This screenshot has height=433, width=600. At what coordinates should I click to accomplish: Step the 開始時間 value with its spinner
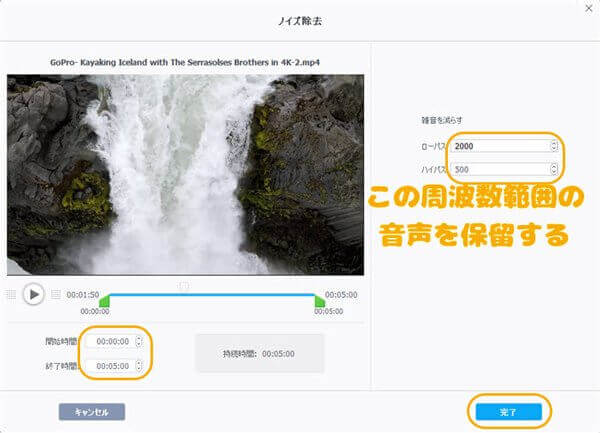139,341
